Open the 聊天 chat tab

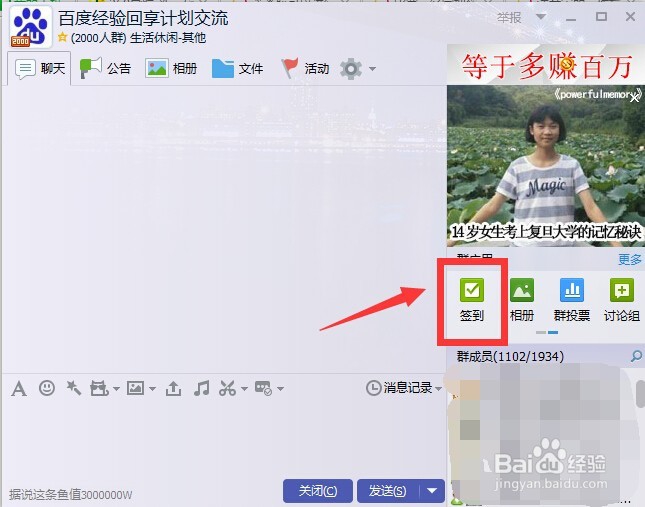(x=39, y=68)
